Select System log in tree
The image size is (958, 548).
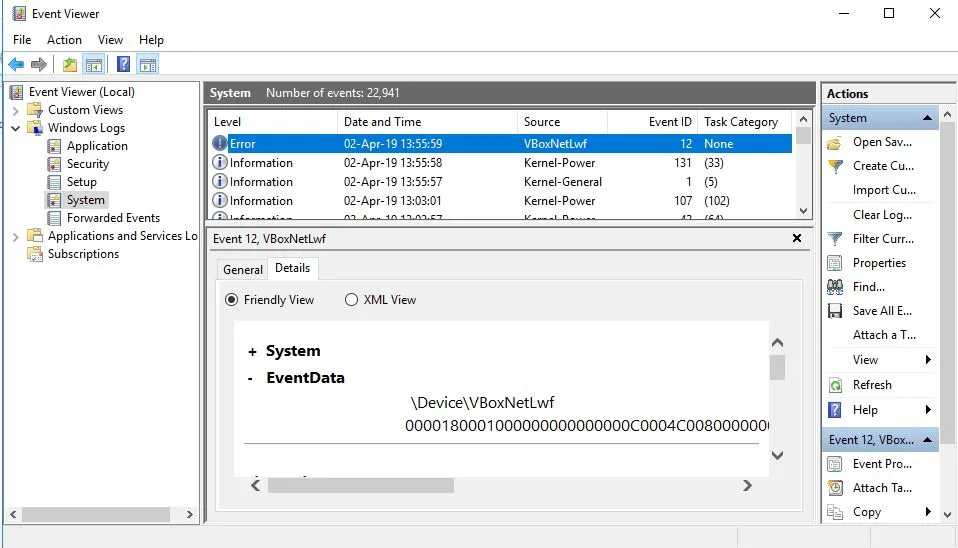[85, 200]
